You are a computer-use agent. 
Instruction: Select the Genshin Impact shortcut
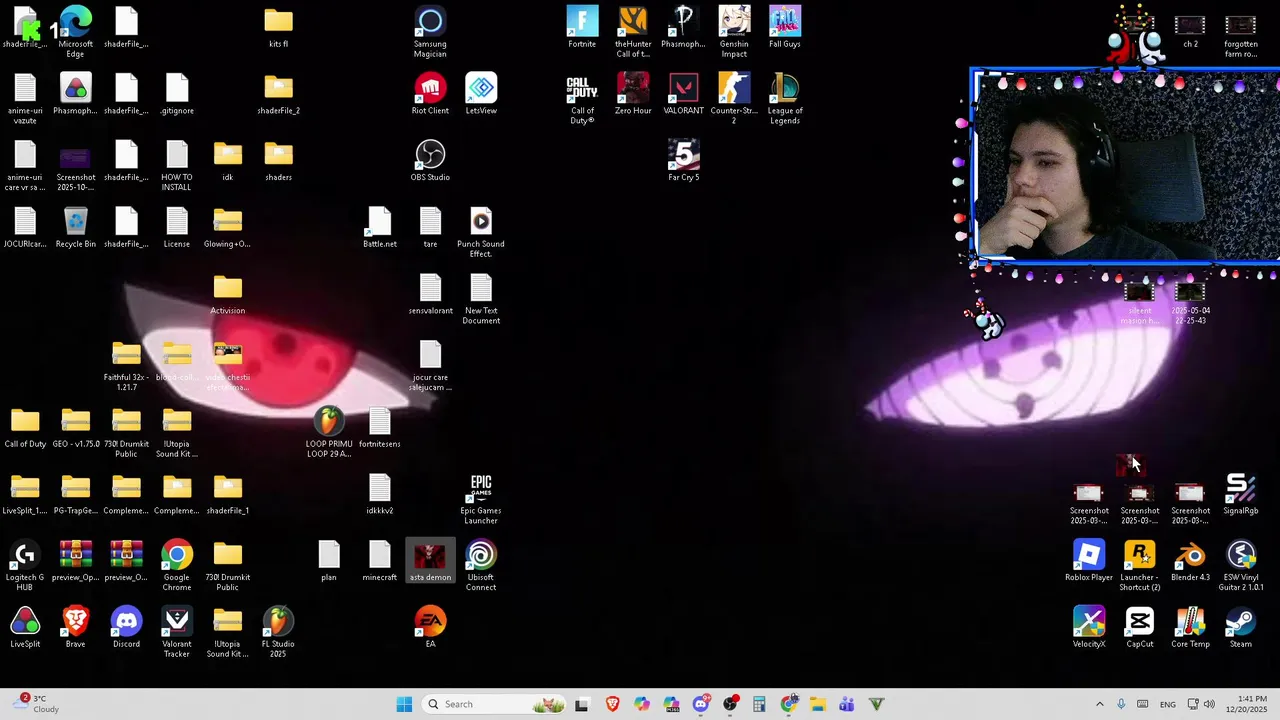point(734,31)
